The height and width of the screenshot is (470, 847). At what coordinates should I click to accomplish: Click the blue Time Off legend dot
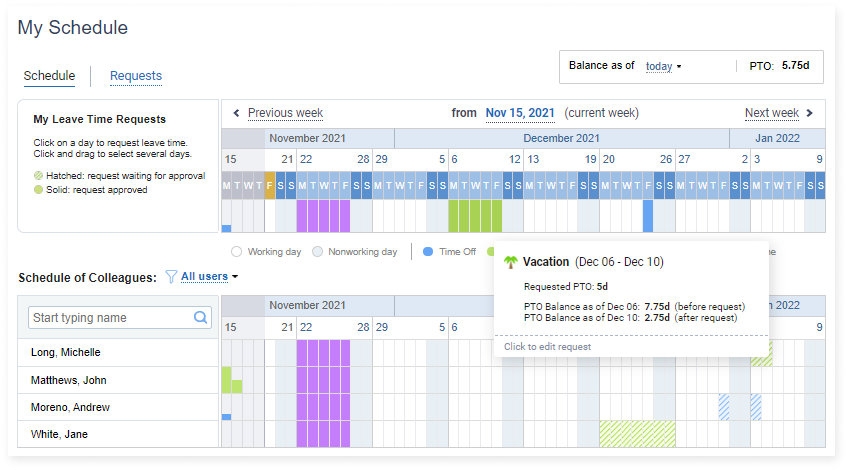pyautogui.click(x=428, y=252)
